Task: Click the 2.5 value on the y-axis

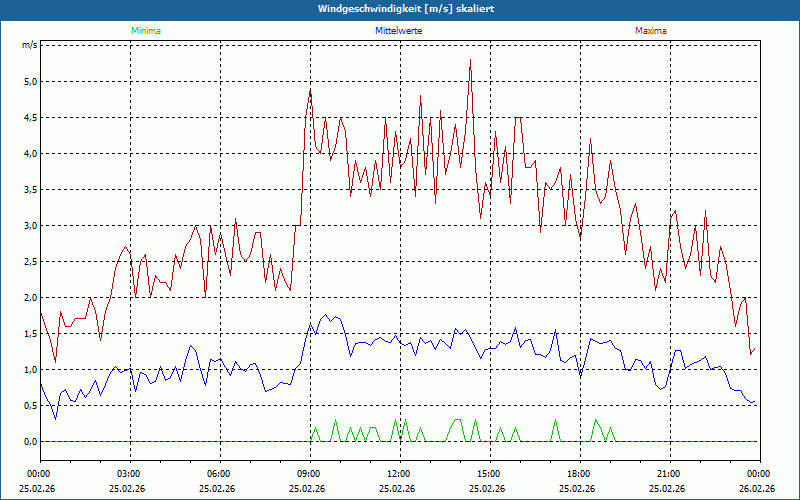Action: point(30,262)
